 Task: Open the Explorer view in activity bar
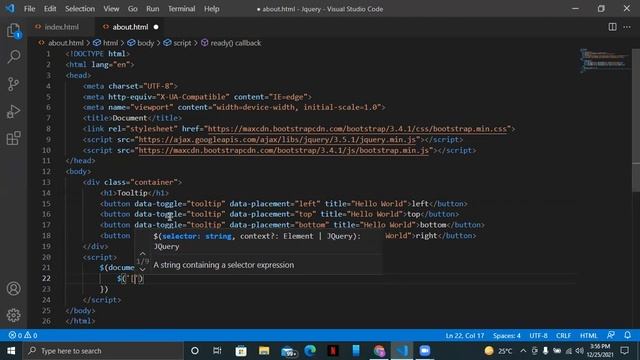(13, 31)
